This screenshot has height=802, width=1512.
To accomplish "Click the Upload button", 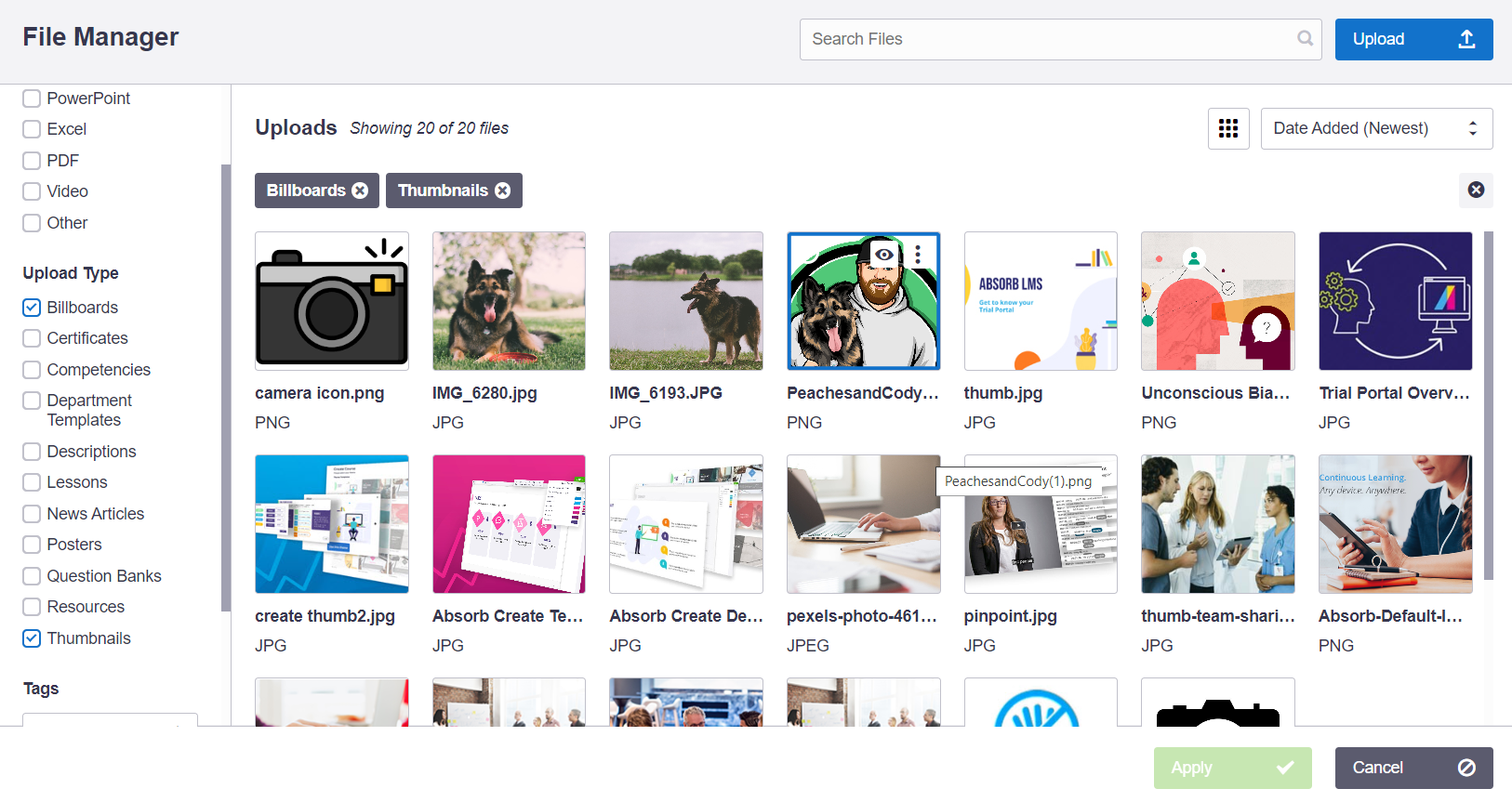I will 1413,39.
